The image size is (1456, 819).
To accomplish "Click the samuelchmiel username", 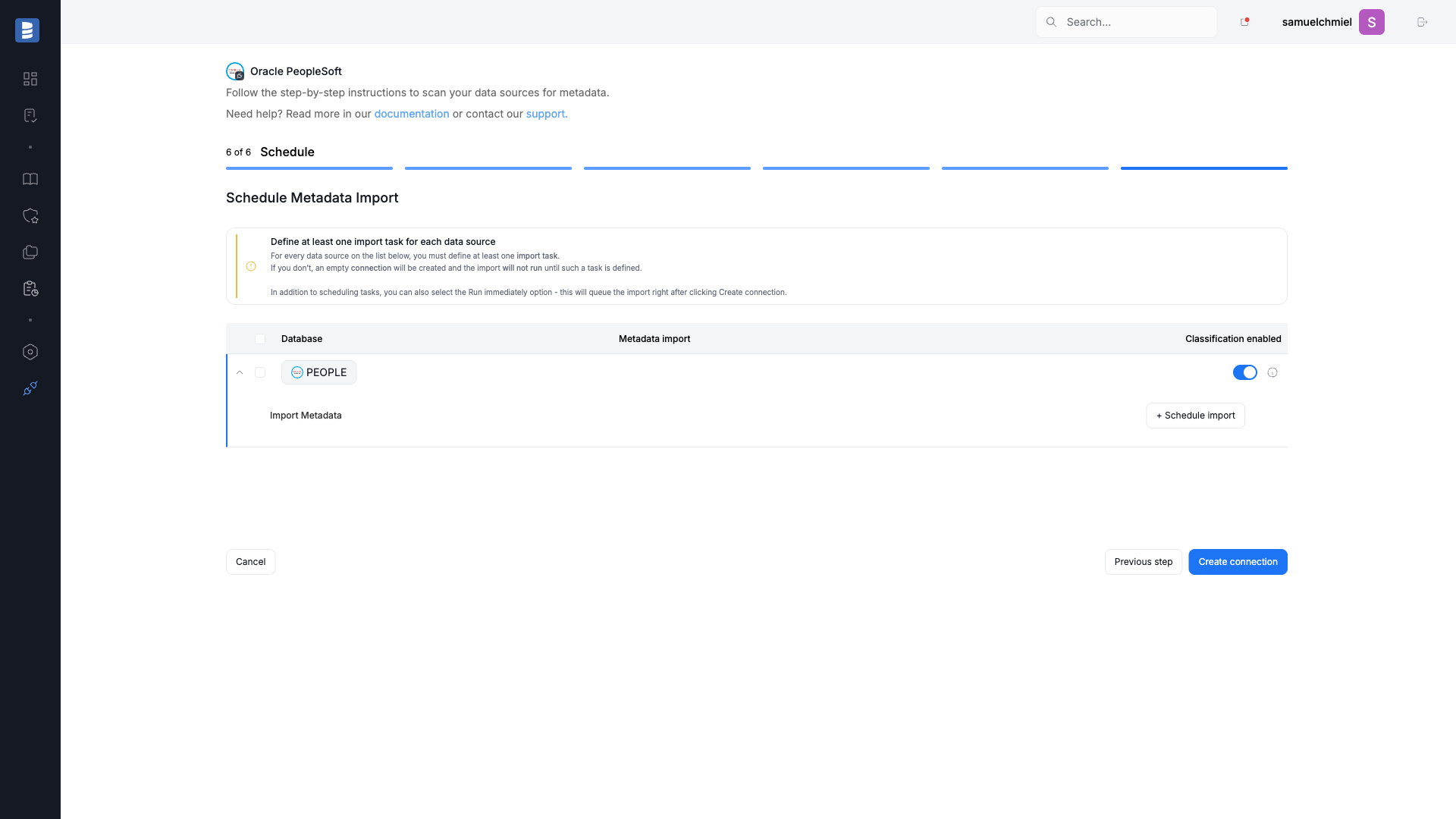I will 1316,22.
